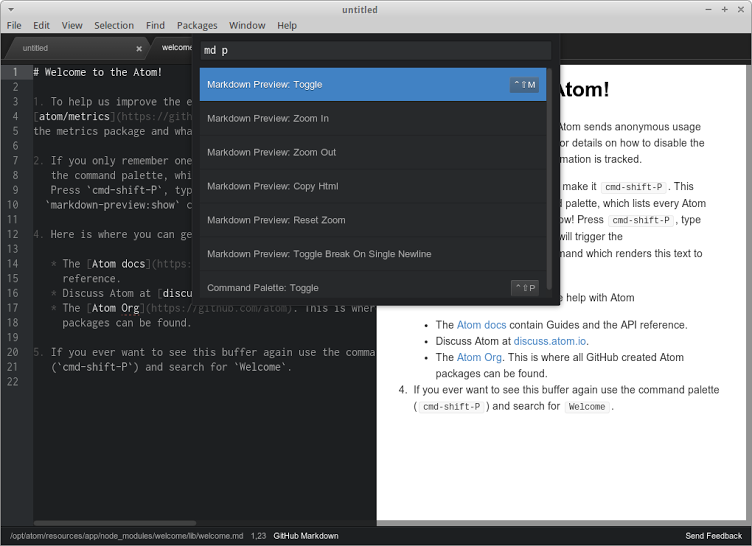The image size is (752, 546).
Task: Open the discuss.atom.io link in preview
Action: coord(550,341)
